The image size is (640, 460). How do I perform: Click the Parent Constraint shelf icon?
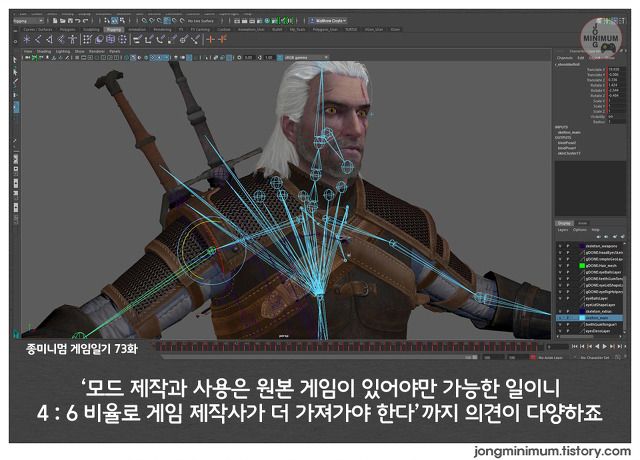(137, 39)
